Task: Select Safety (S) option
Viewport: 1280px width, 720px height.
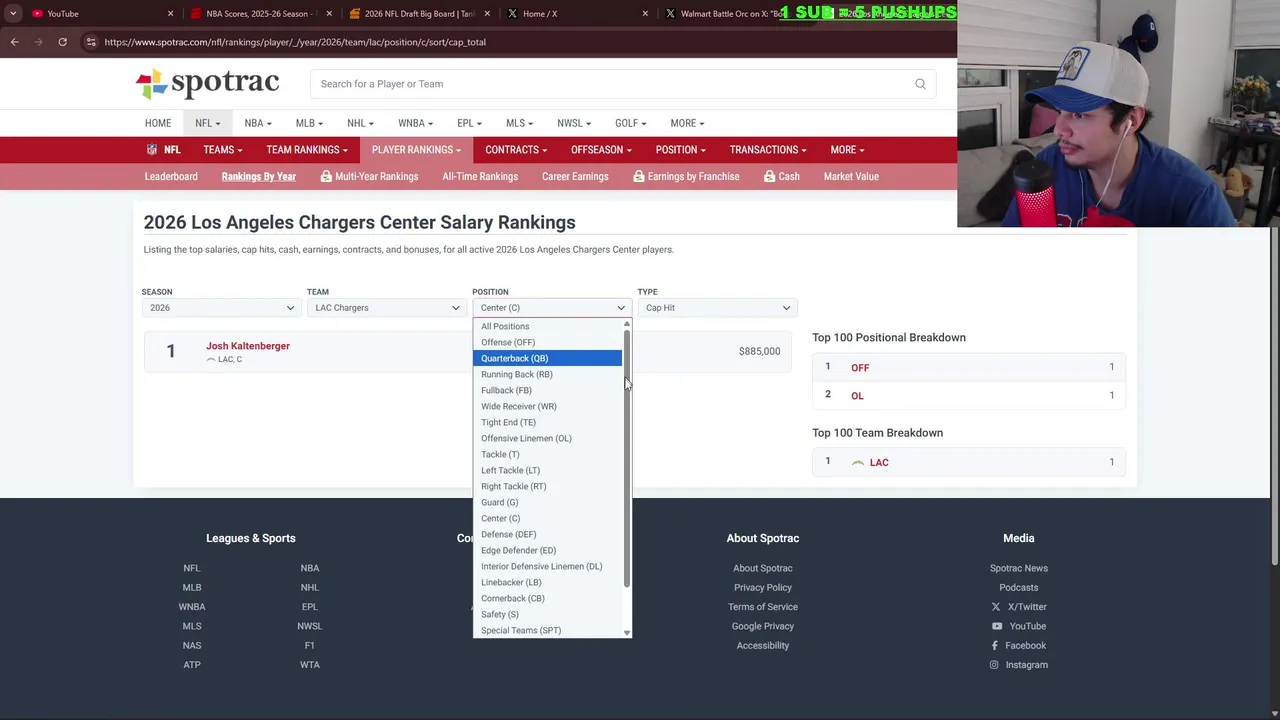Action: click(x=547, y=614)
